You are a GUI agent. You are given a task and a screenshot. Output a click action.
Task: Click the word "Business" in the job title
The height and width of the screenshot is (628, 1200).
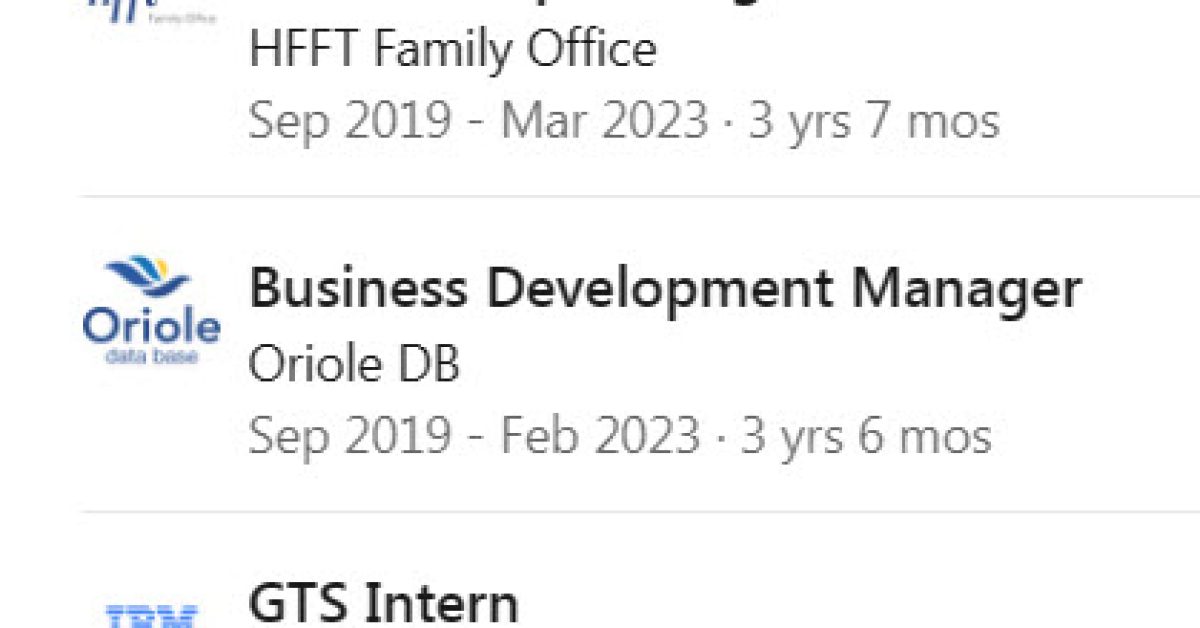(x=357, y=288)
